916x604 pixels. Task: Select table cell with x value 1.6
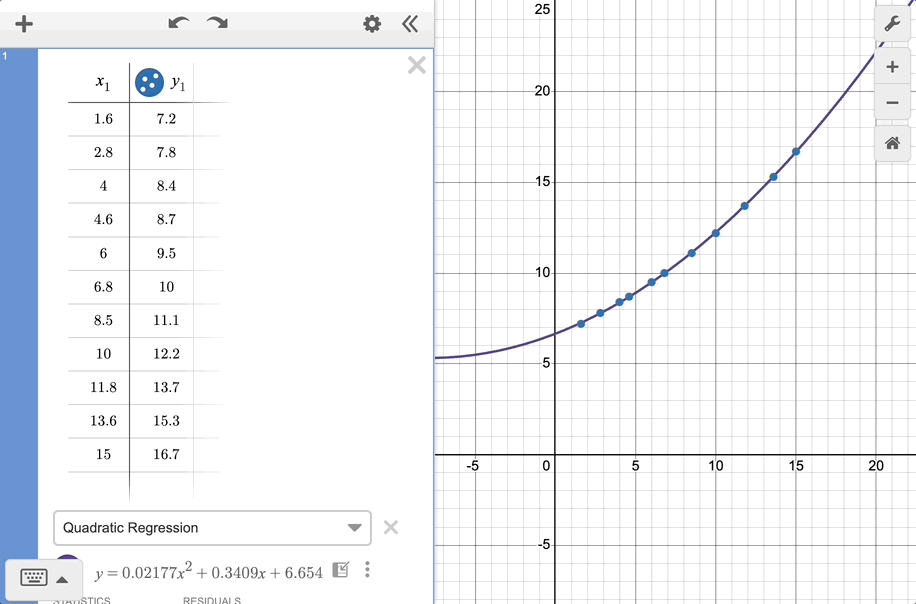pyautogui.click(x=103, y=119)
